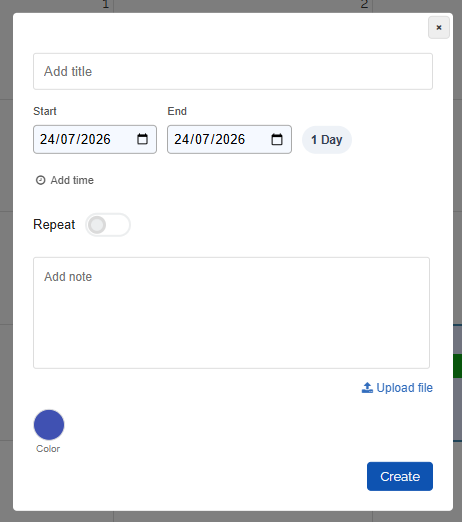Viewport: 462px width, 522px height.
Task: Click the Color label under the swatch
Action: pyautogui.click(x=48, y=449)
